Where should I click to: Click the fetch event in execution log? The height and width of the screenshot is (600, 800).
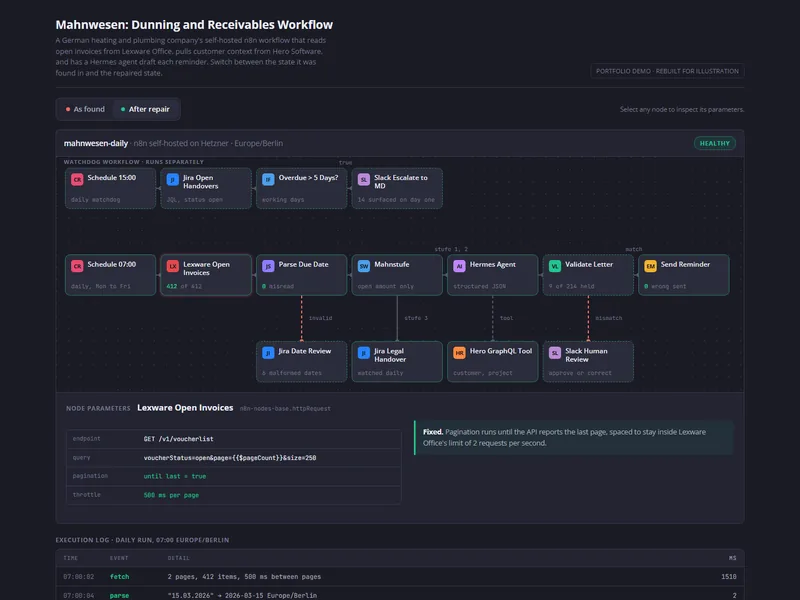(119, 577)
